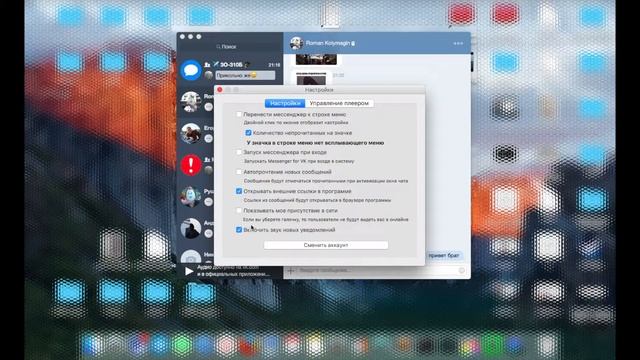Open the top image thumbnail in the conversation
Screen dimensions: 640x360
[x=316, y=59]
